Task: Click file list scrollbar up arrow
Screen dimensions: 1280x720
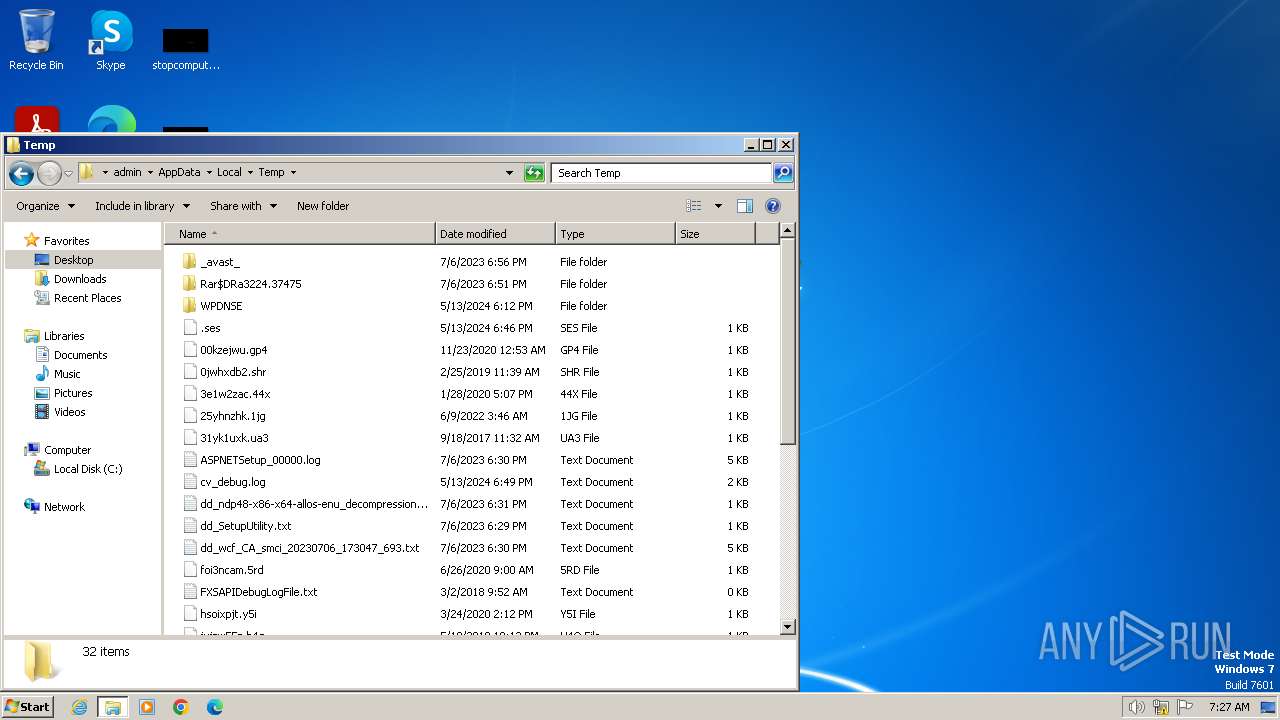Action: point(787,231)
